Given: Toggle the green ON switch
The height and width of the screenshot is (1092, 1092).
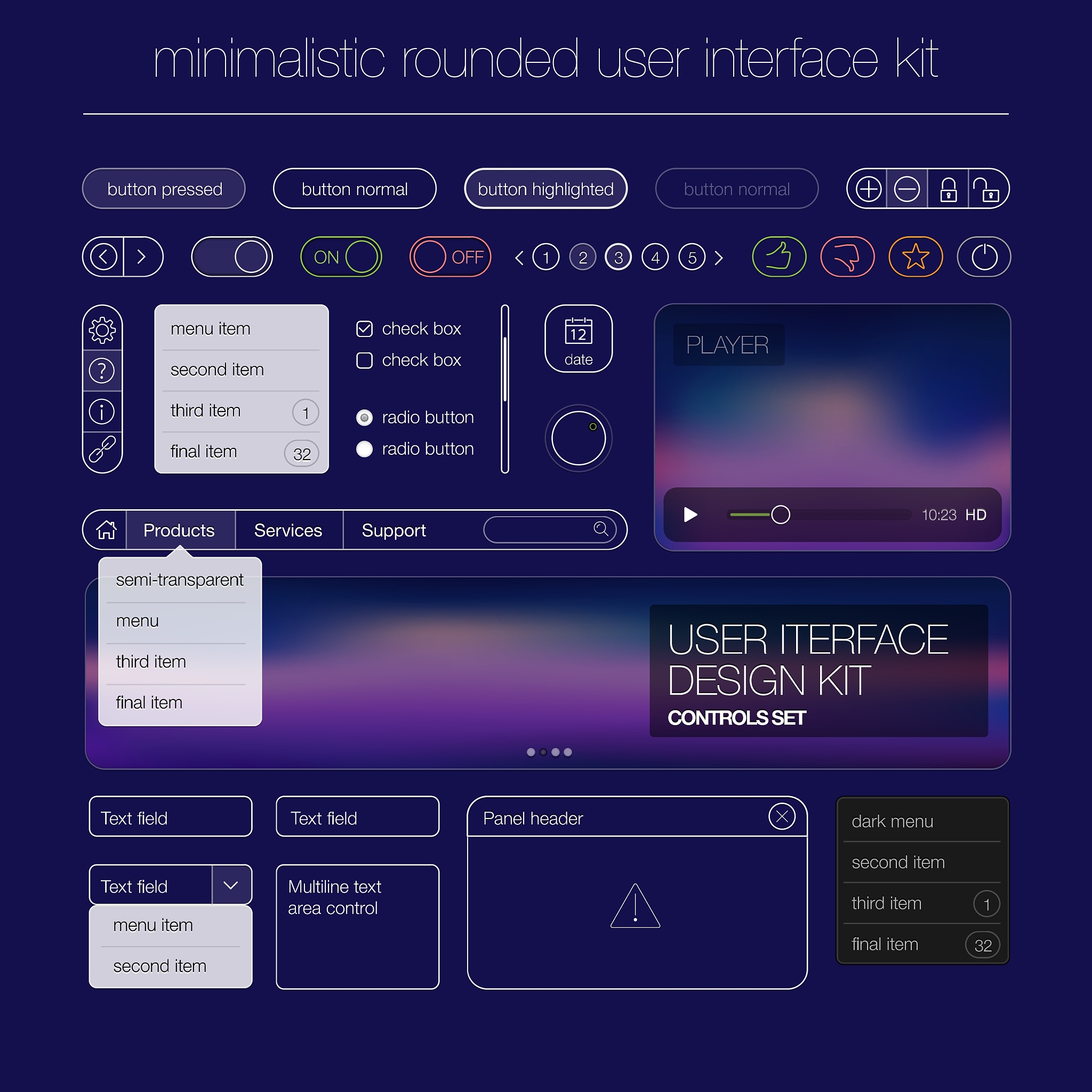Looking at the screenshot, I should pos(341,257).
